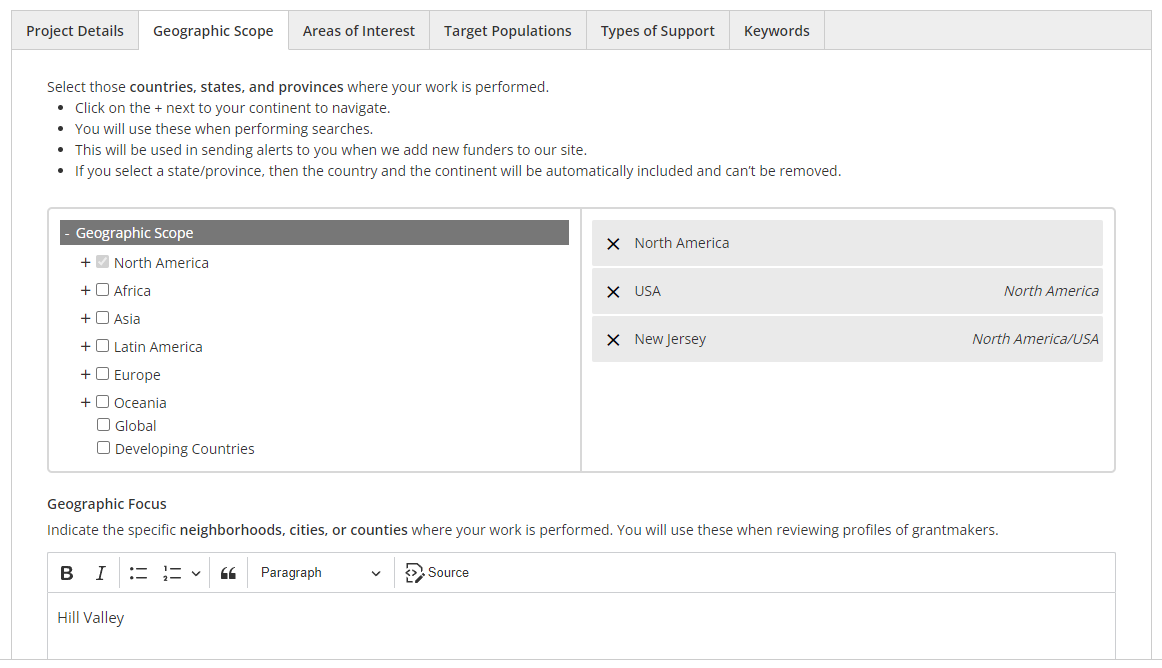Insert a bulleted list
This screenshot has height=668, width=1162.
click(x=138, y=573)
